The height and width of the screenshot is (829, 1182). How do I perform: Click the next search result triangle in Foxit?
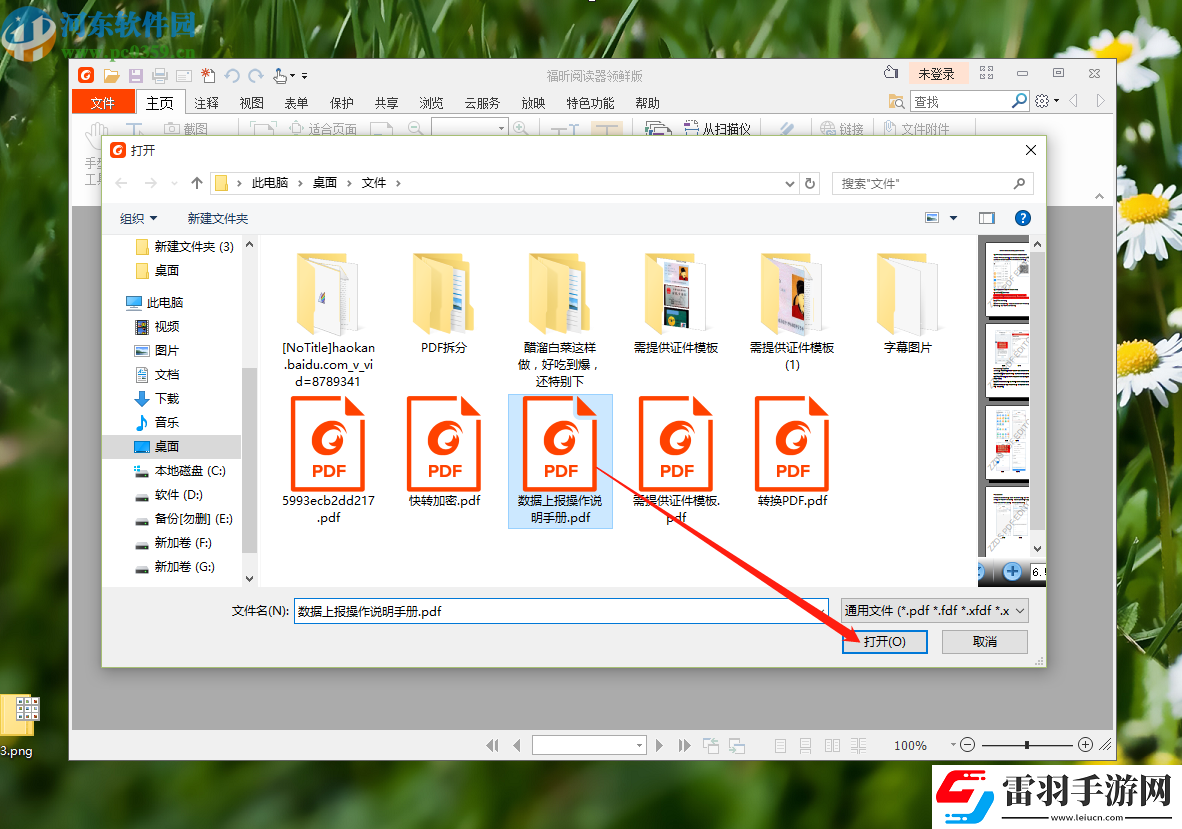tap(1100, 101)
